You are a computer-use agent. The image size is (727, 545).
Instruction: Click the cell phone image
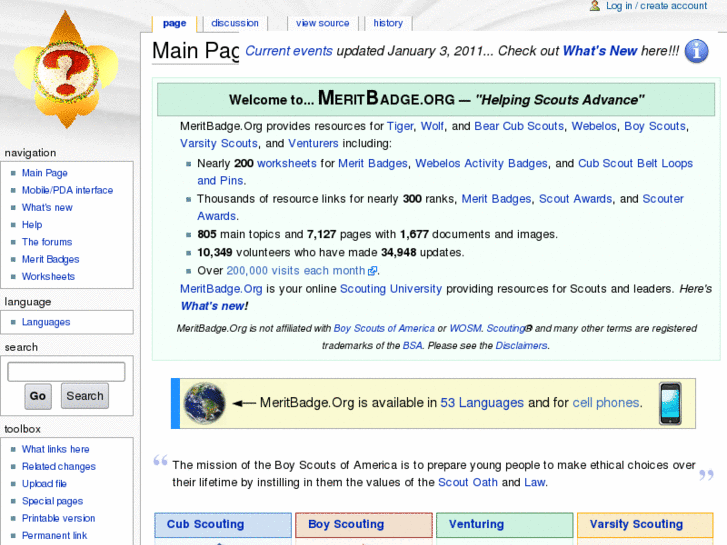(x=670, y=404)
